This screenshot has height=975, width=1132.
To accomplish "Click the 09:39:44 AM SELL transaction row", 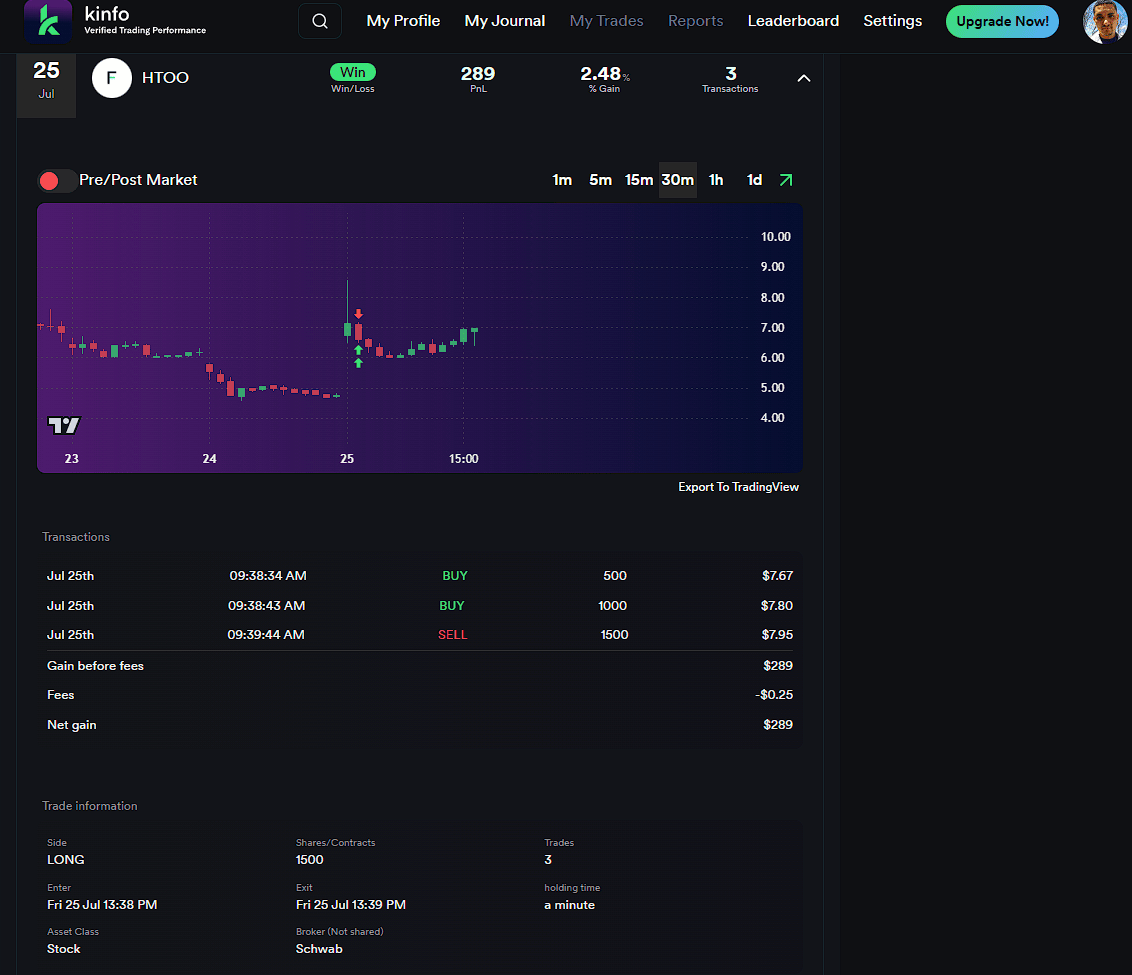I will tap(420, 635).
